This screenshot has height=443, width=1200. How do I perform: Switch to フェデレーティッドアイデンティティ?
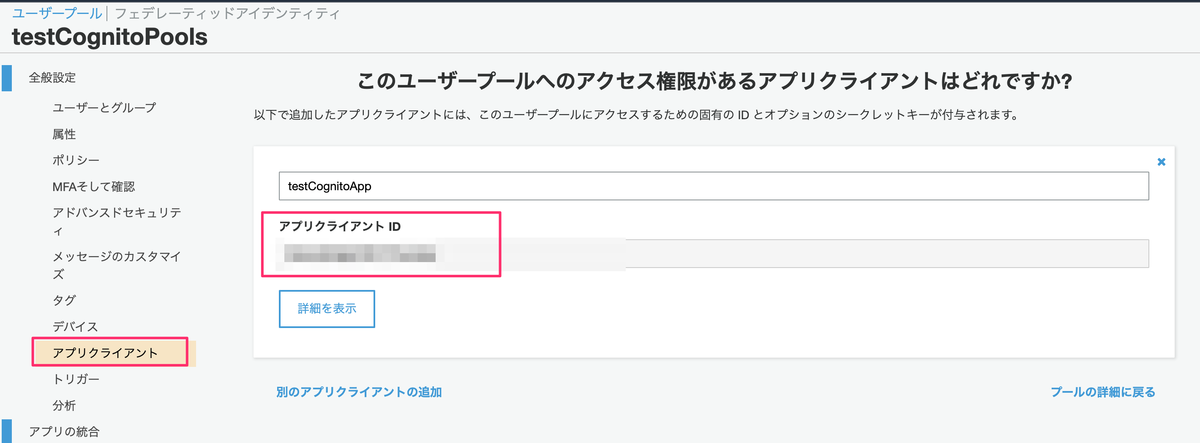click(227, 14)
